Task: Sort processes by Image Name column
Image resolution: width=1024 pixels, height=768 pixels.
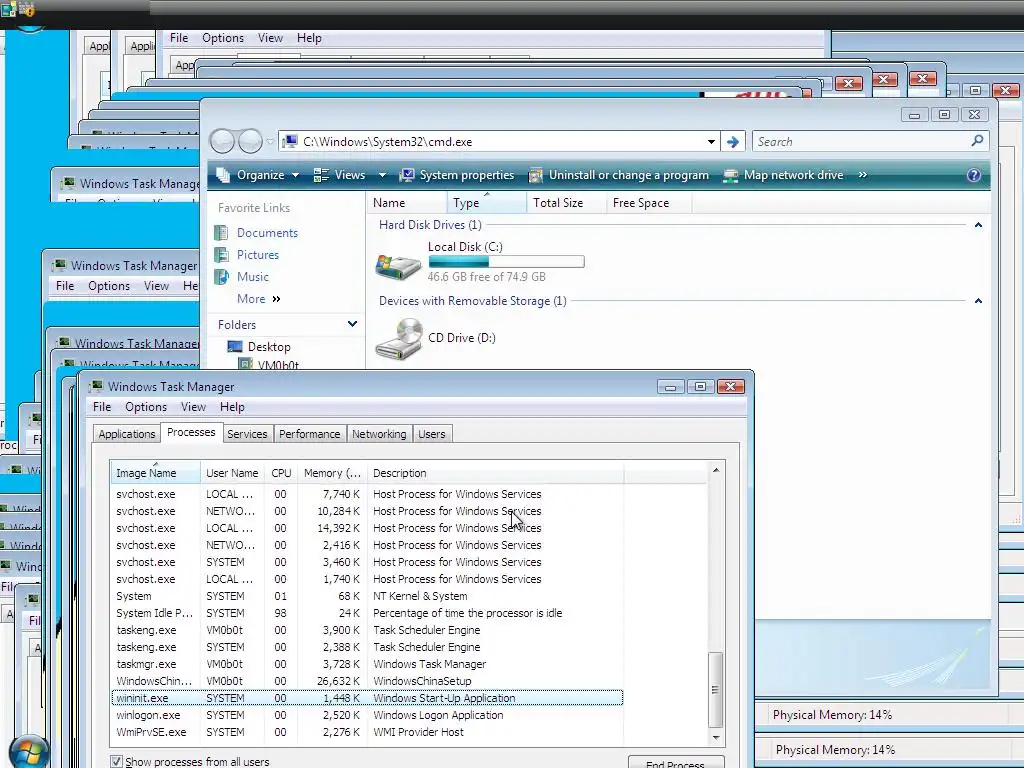Action: [x=155, y=473]
